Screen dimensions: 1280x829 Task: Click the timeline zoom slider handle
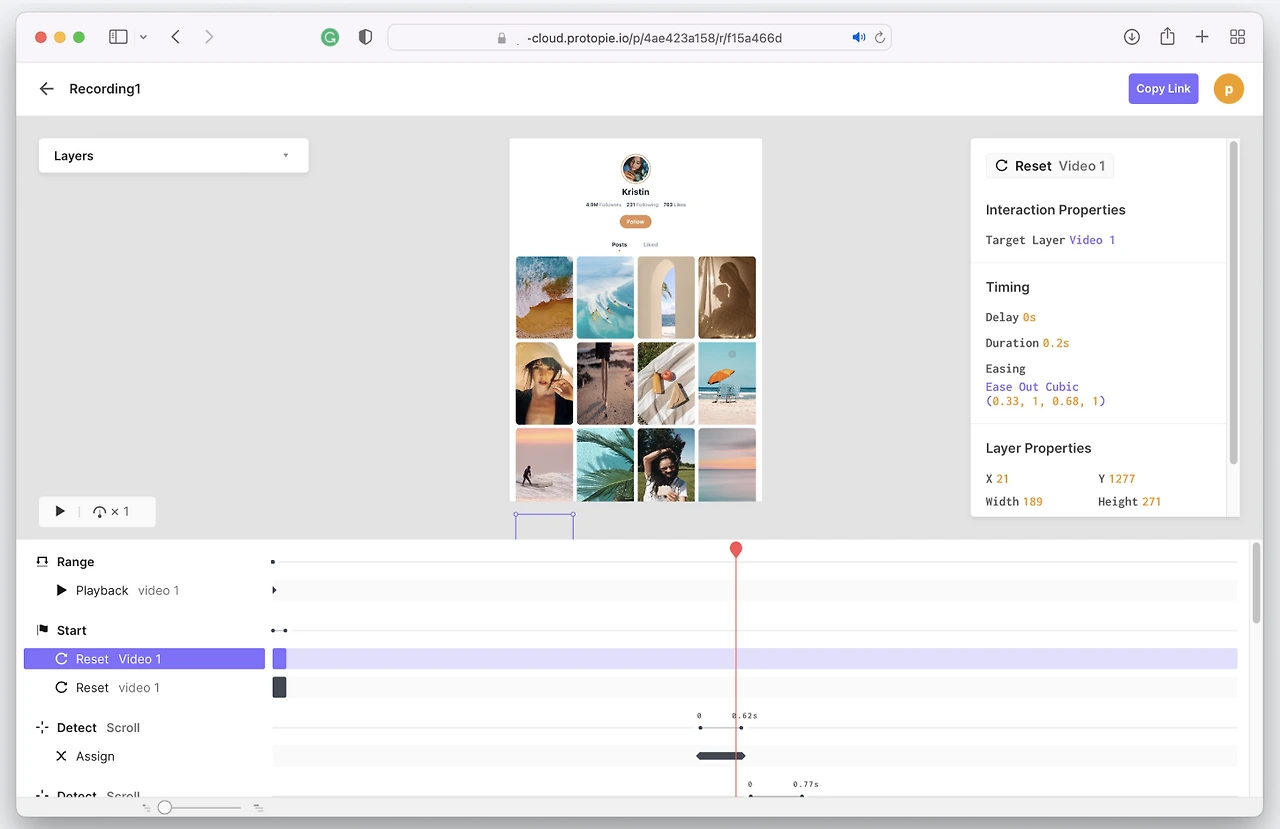click(x=165, y=807)
